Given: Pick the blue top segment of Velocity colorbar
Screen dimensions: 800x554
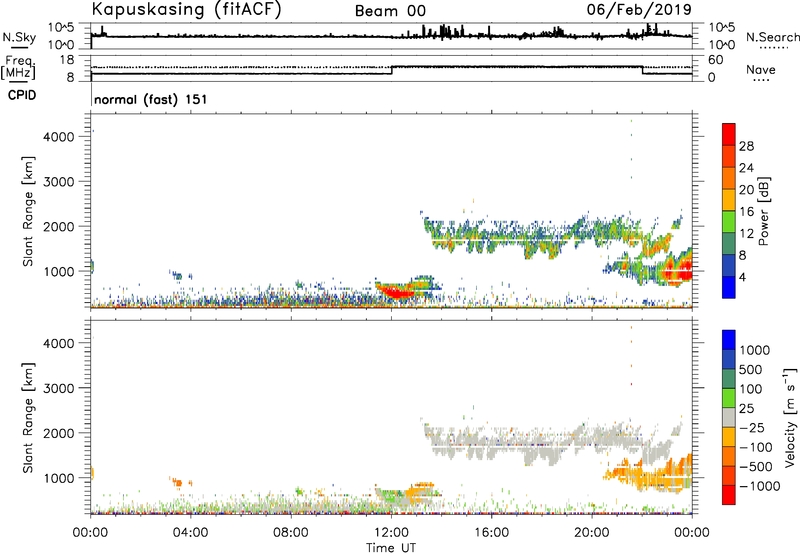Looking at the screenshot, I should (729, 340).
